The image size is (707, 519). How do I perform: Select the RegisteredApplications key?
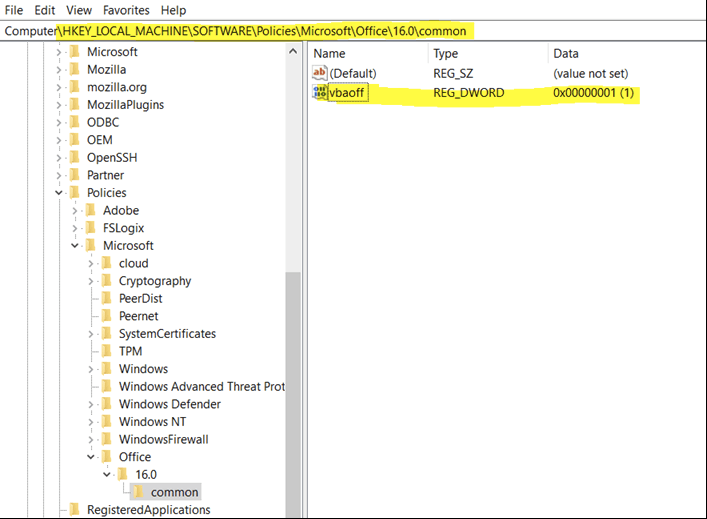coord(148,510)
